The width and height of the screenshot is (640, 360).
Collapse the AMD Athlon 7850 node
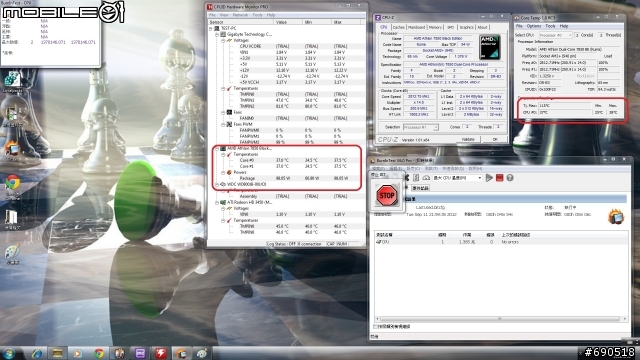(217, 149)
